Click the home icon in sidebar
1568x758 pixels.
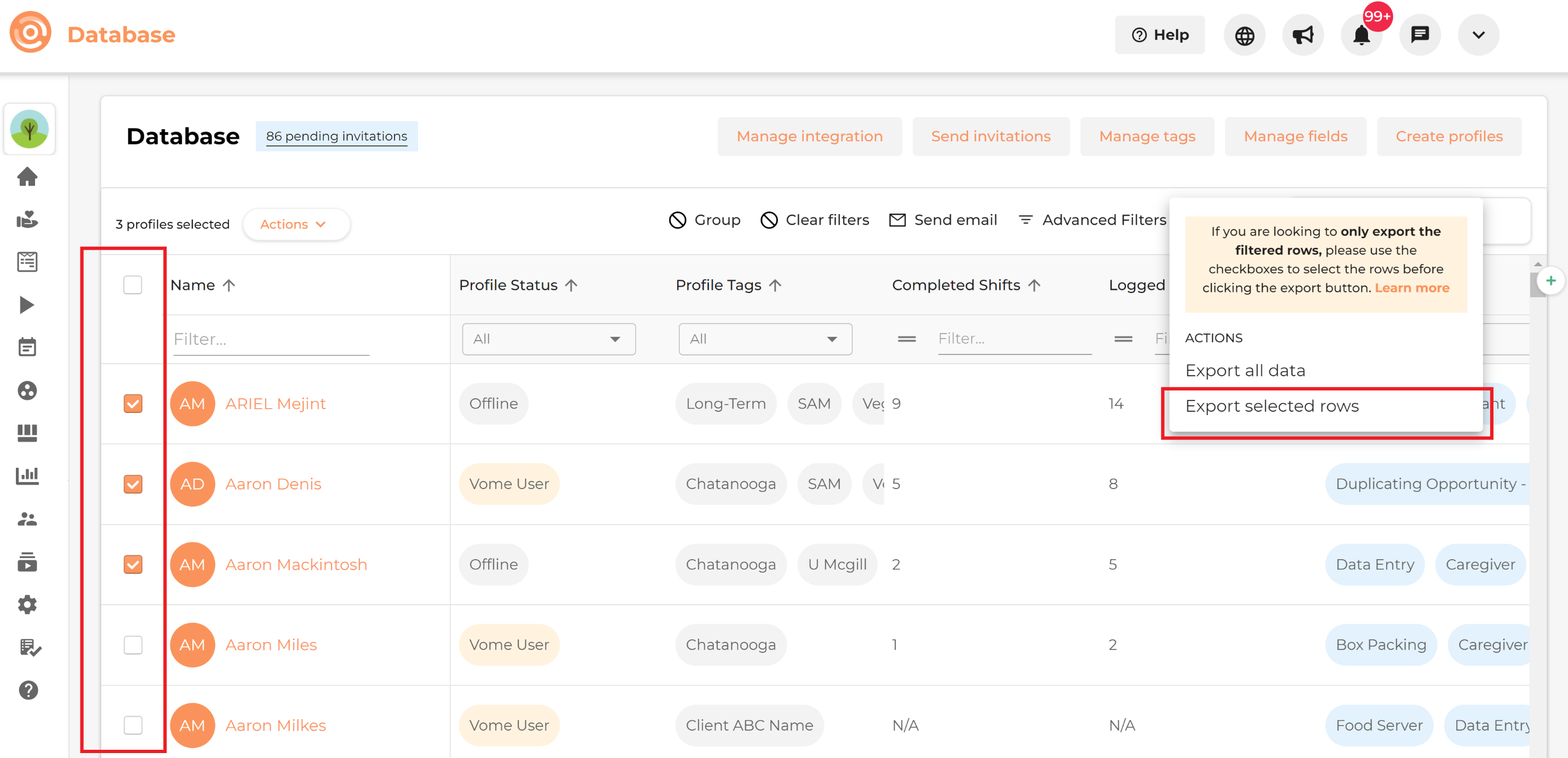coord(27,177)
